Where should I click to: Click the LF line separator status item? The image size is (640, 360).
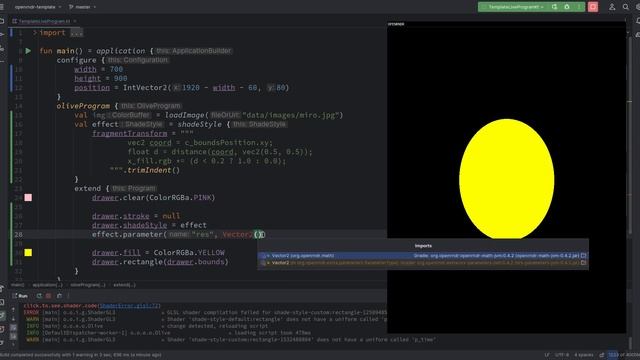pos(547,355)
